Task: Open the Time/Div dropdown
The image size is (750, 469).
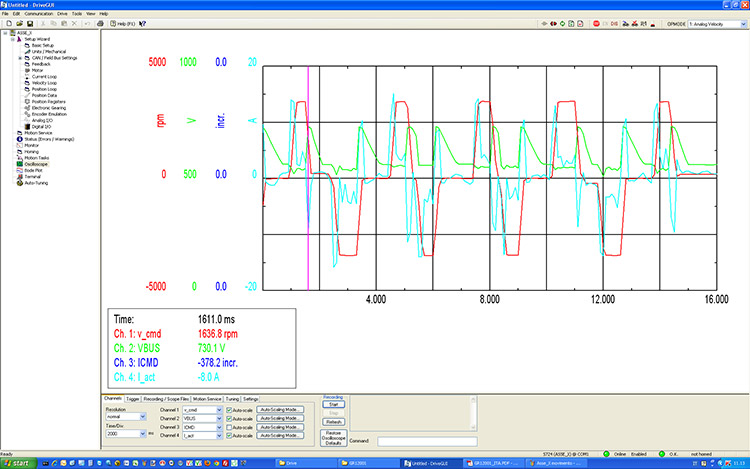Action: tap(143, 435)
